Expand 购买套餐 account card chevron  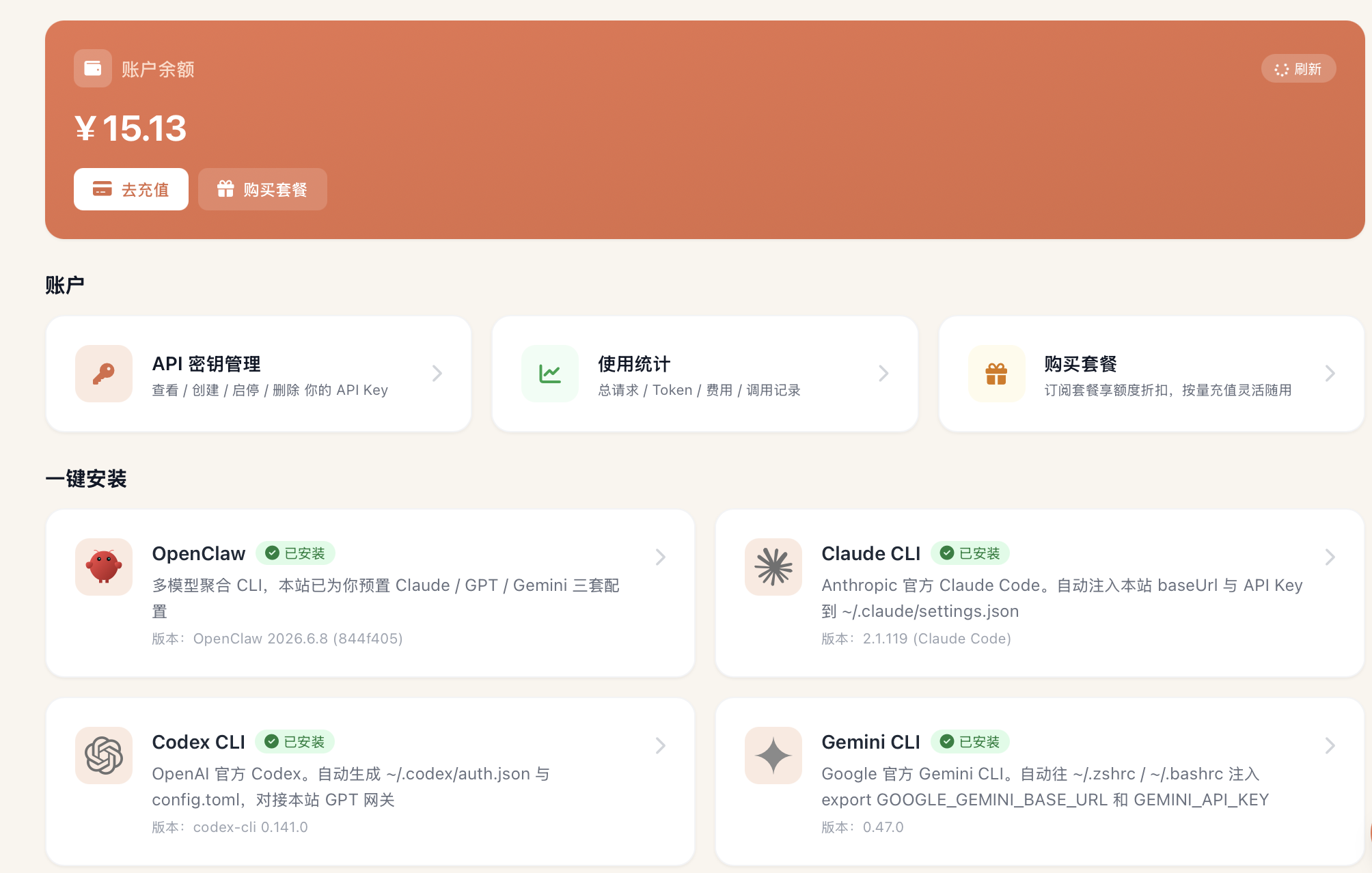coord(1330,374)
